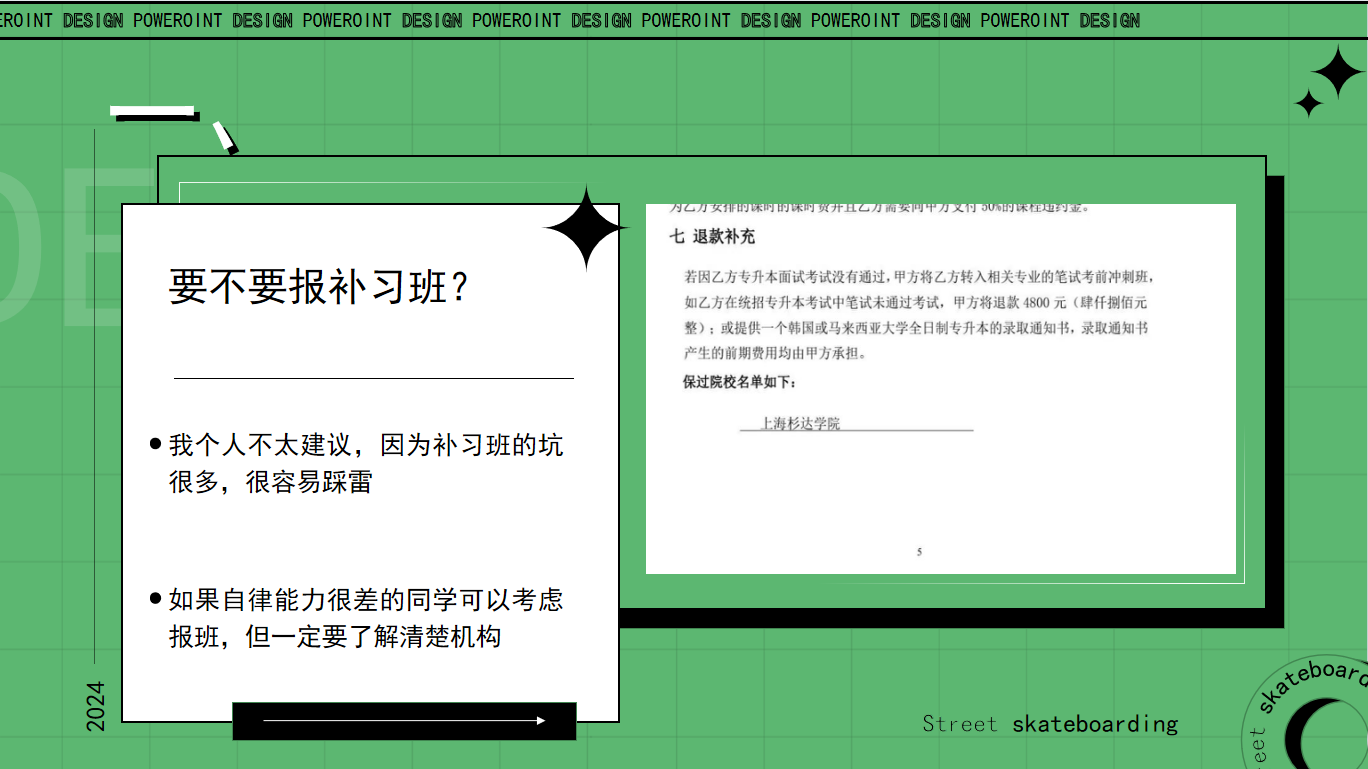Click the first bullet dot before 我个人不太建议
The height and width of the screenshot is (769, 1368).
[155, 444]
